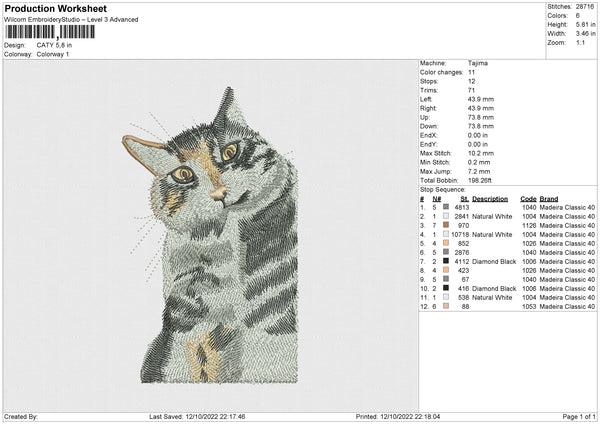Click 'Page 1 of 1' in the footer
This screenshot has height=424, width=600.
point(579,416)
